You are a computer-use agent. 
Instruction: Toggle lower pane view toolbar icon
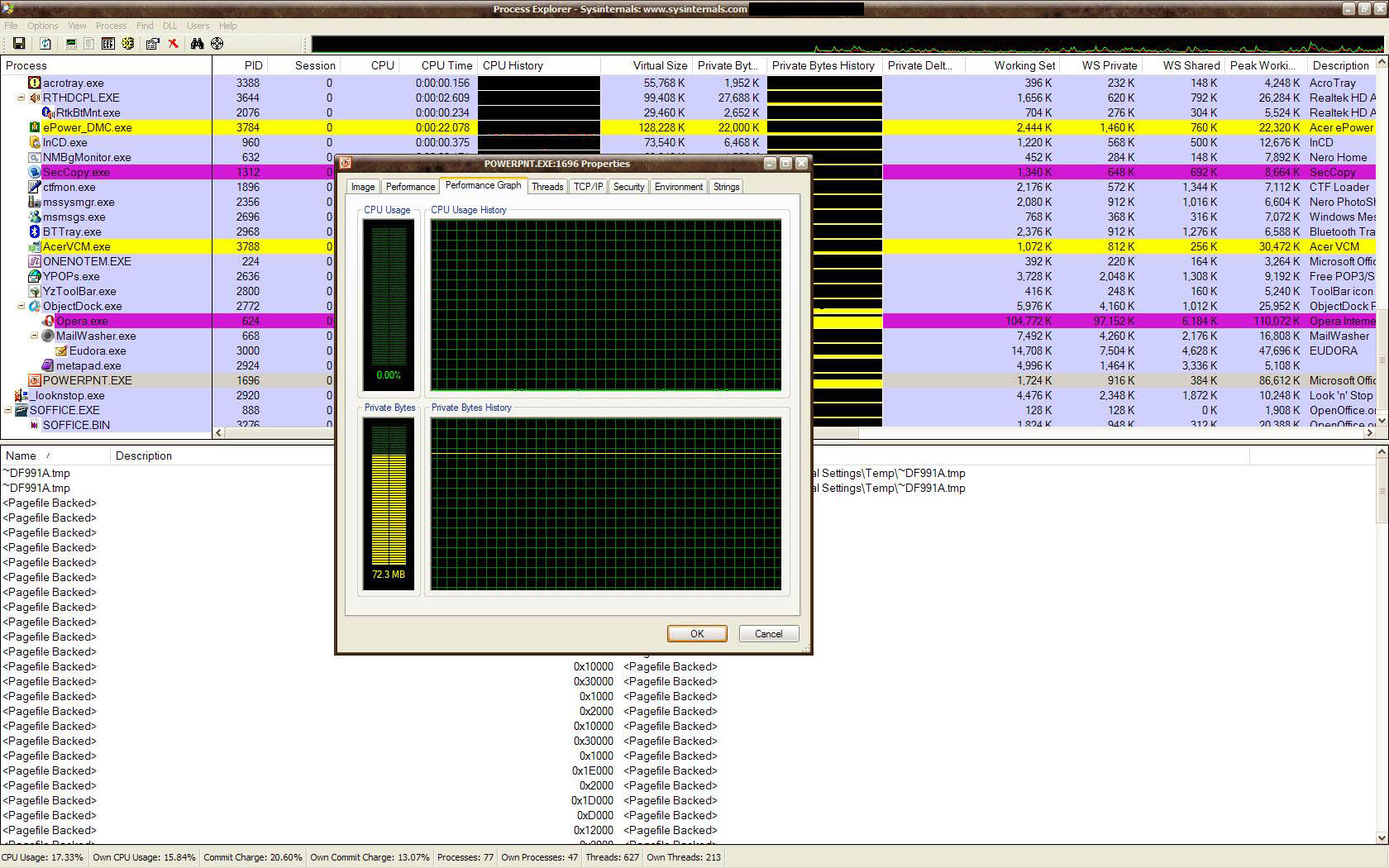click(x=107, y=44)
